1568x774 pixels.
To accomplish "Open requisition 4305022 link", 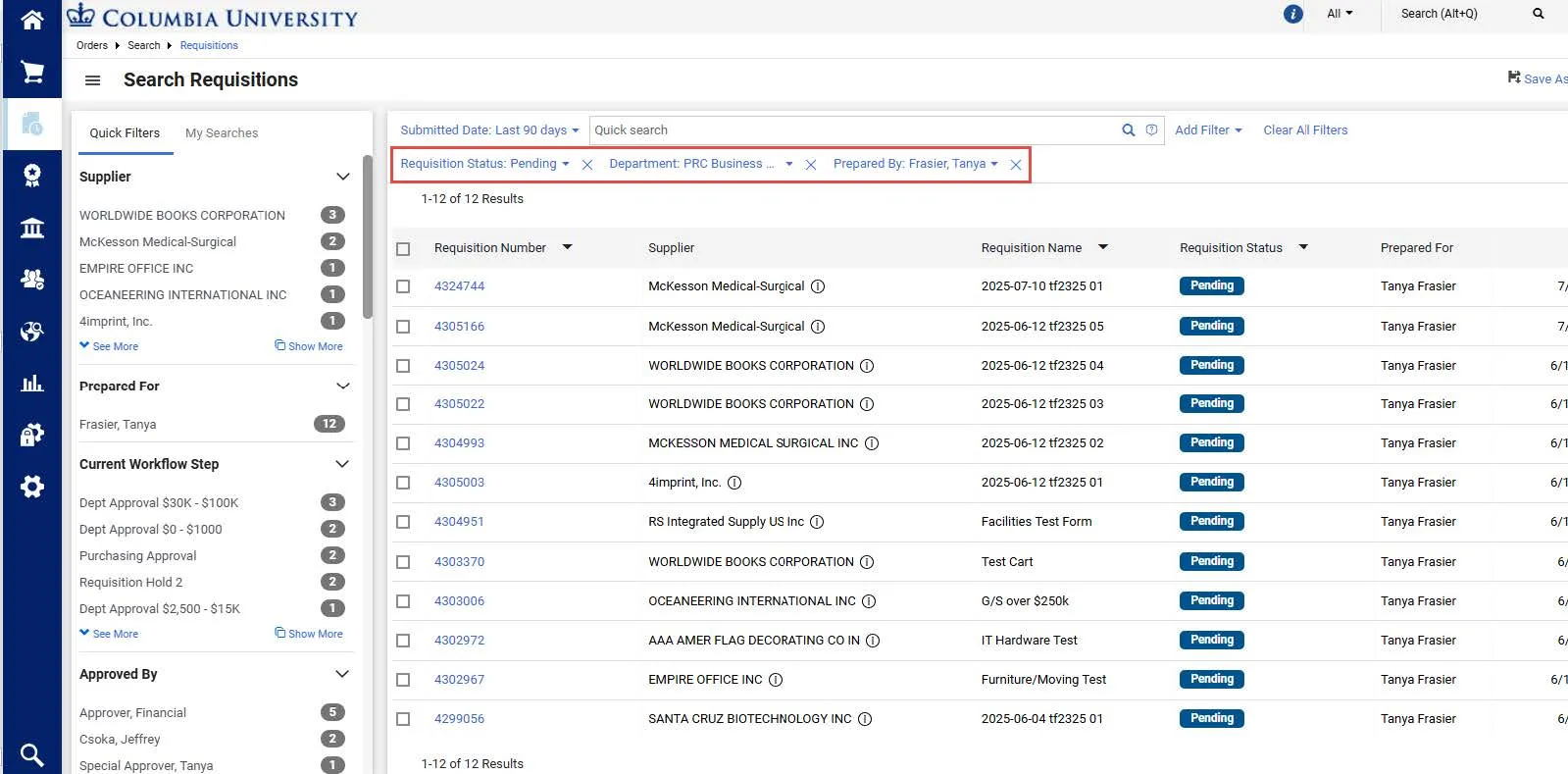I will [459, 404].
